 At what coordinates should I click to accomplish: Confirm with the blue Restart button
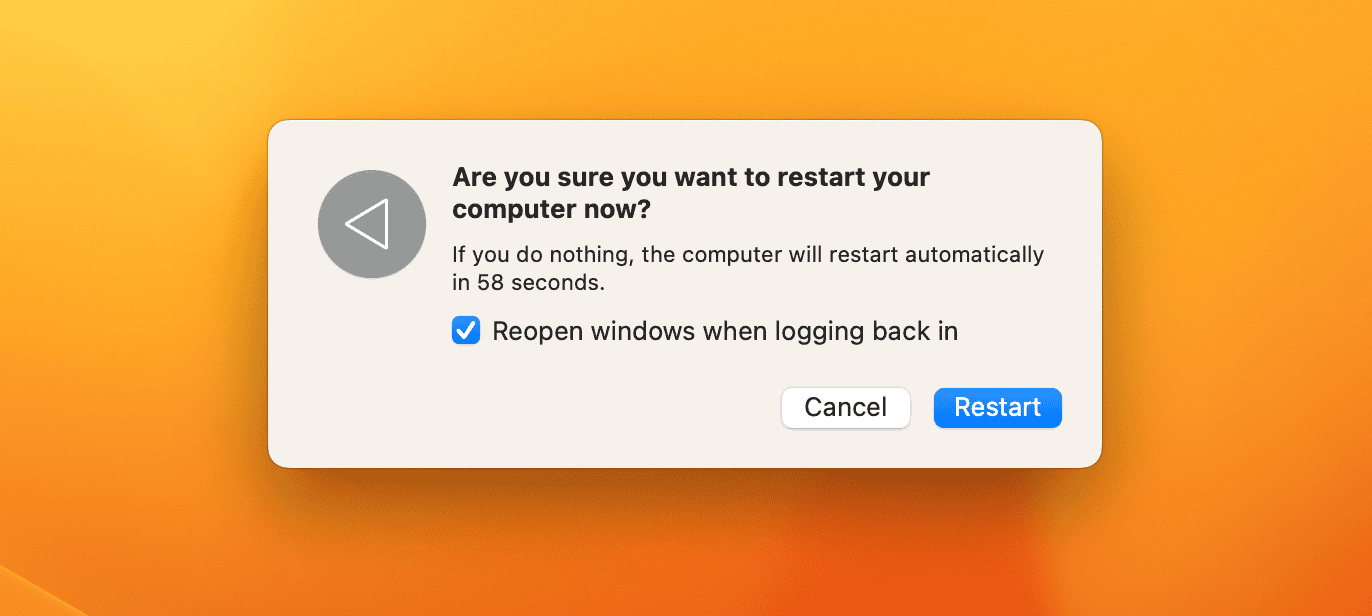(997, 408)
